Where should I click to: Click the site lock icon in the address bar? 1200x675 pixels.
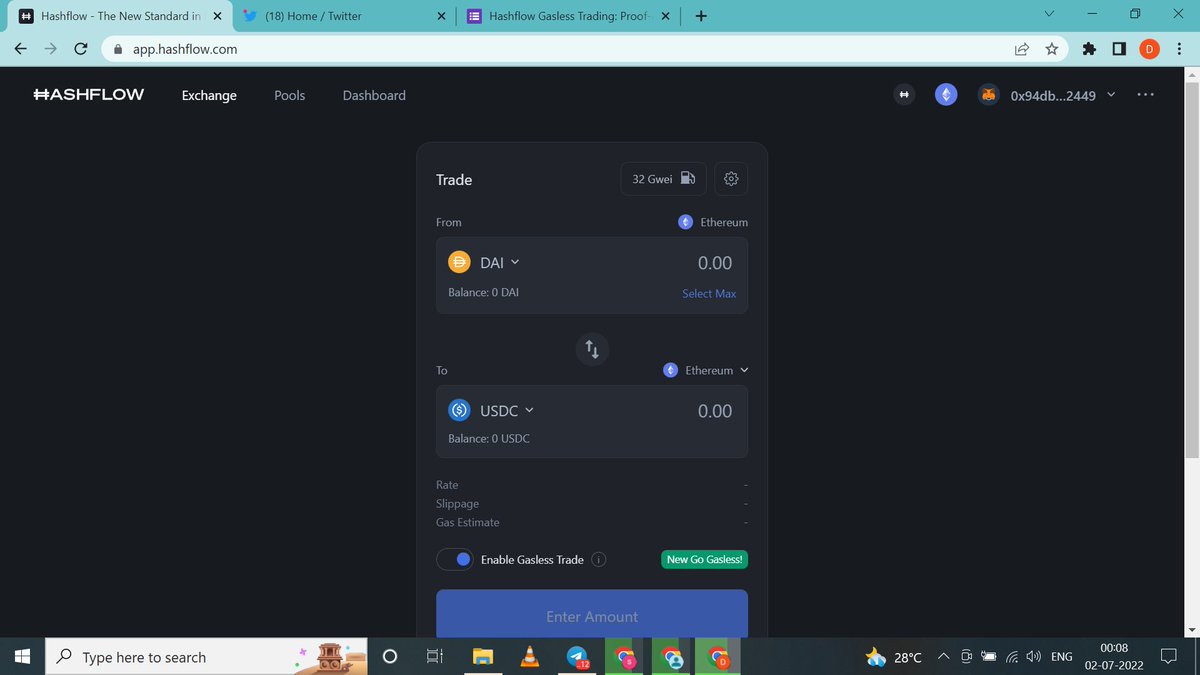click(x=118, y=48)
